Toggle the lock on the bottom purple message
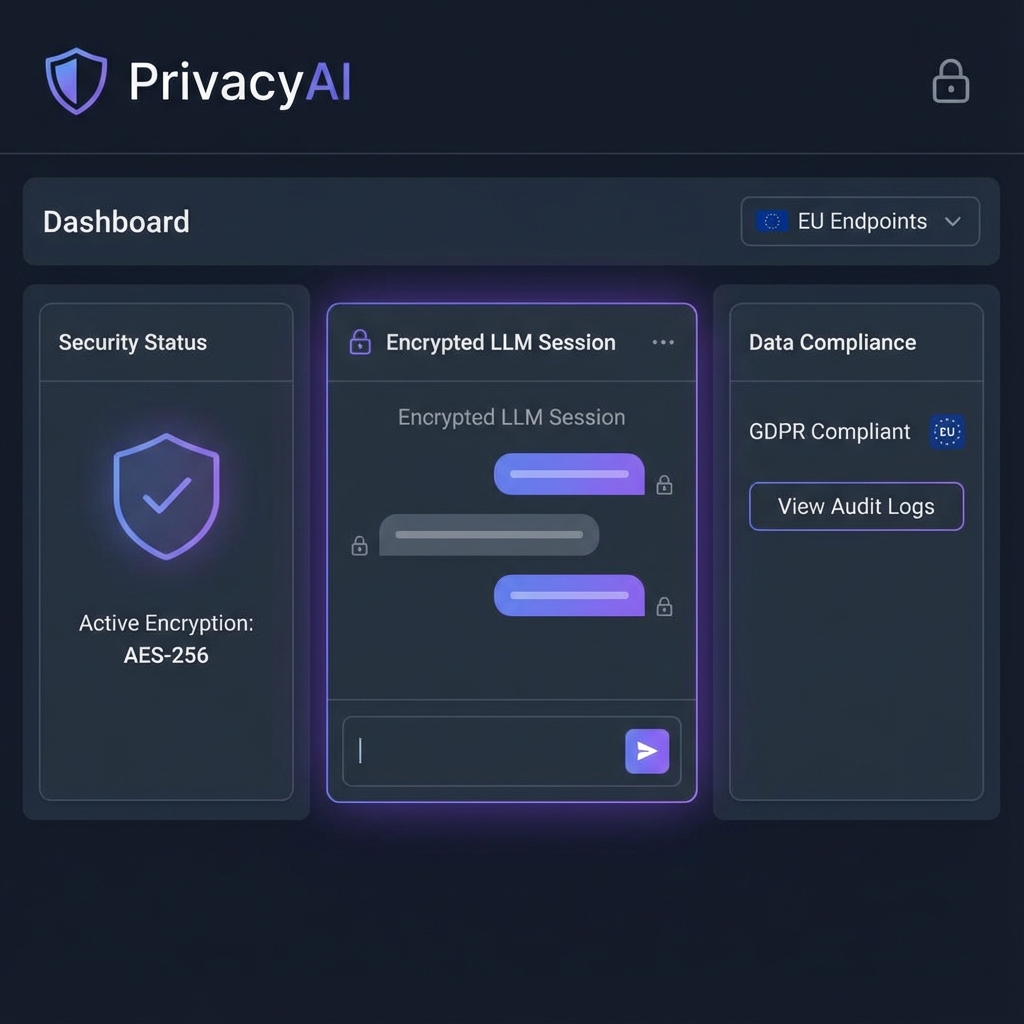1024x1024 pixels. (663, 605)
